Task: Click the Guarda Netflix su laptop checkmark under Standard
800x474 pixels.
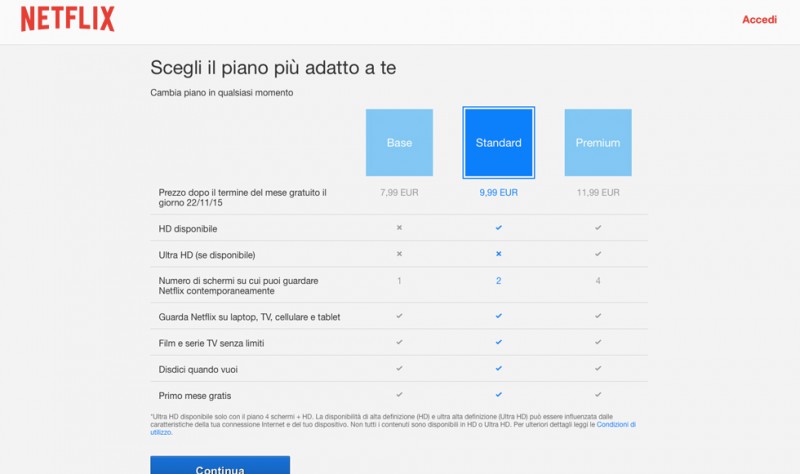Action: [498, 316]
